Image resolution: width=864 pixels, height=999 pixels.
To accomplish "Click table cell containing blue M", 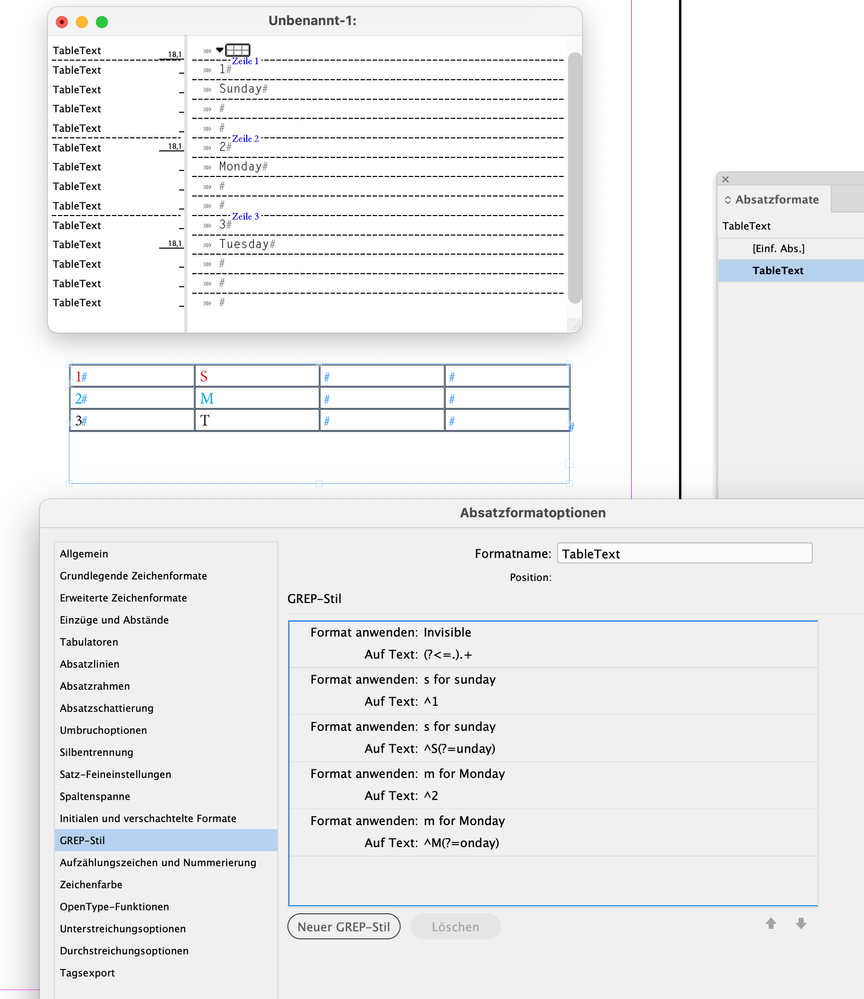I will click(257, 399).
